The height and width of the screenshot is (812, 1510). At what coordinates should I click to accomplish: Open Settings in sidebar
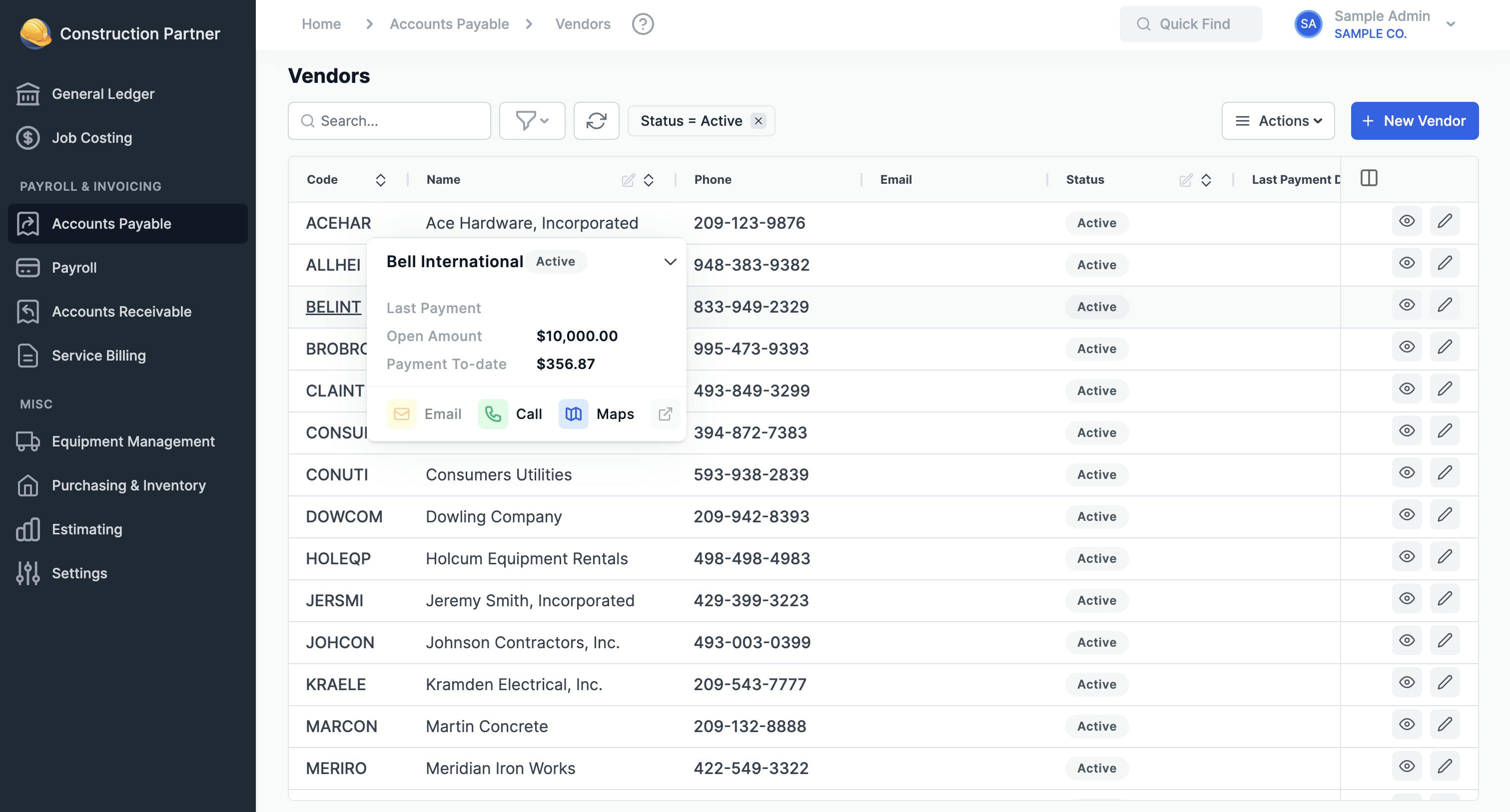(128, 573)
